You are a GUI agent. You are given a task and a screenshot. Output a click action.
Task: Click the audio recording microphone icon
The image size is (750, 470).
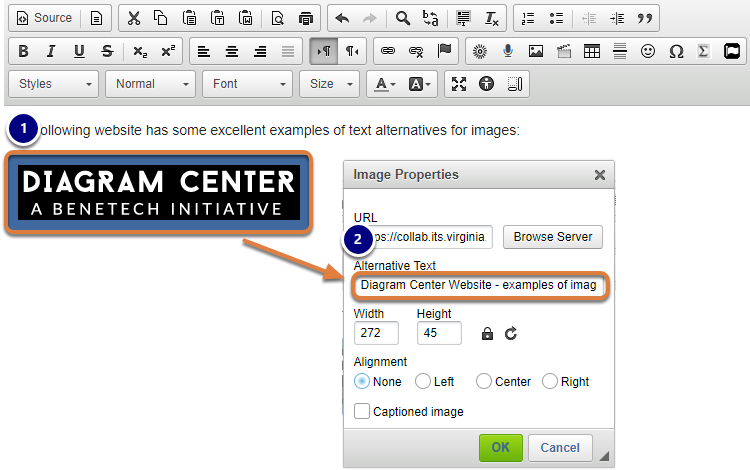point(508,51)
